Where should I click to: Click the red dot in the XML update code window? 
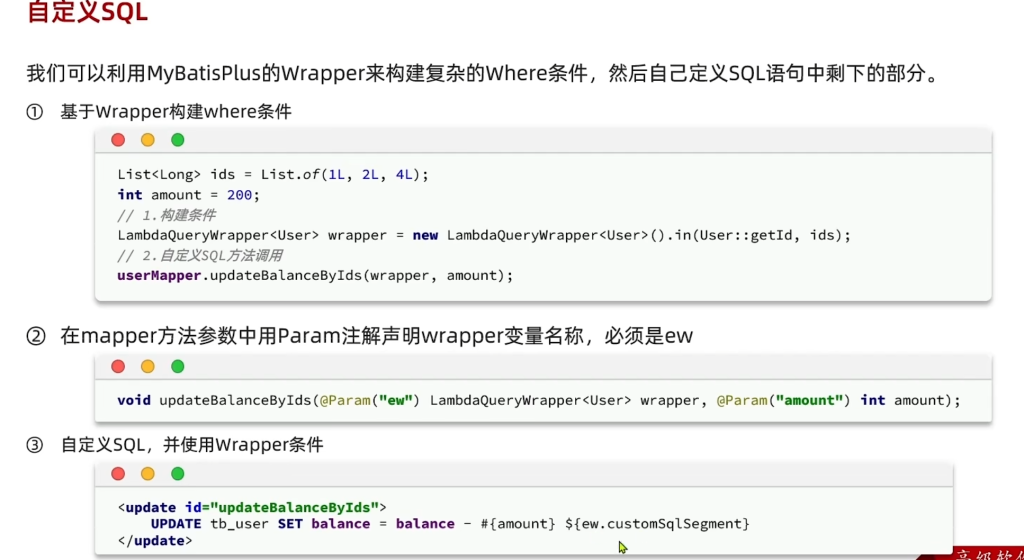click(118, 473)
